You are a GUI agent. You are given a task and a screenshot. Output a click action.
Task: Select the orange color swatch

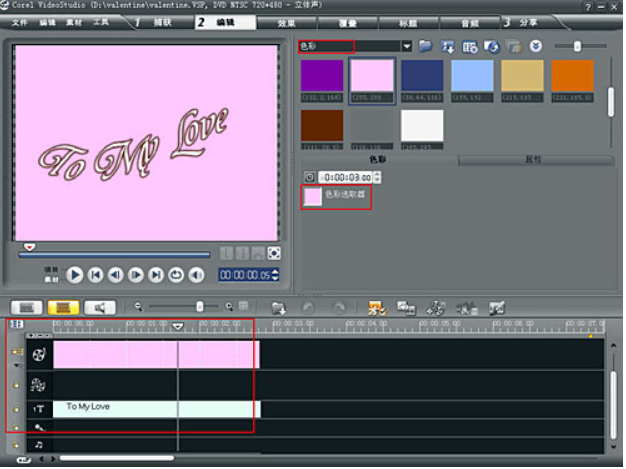point(571,76)
